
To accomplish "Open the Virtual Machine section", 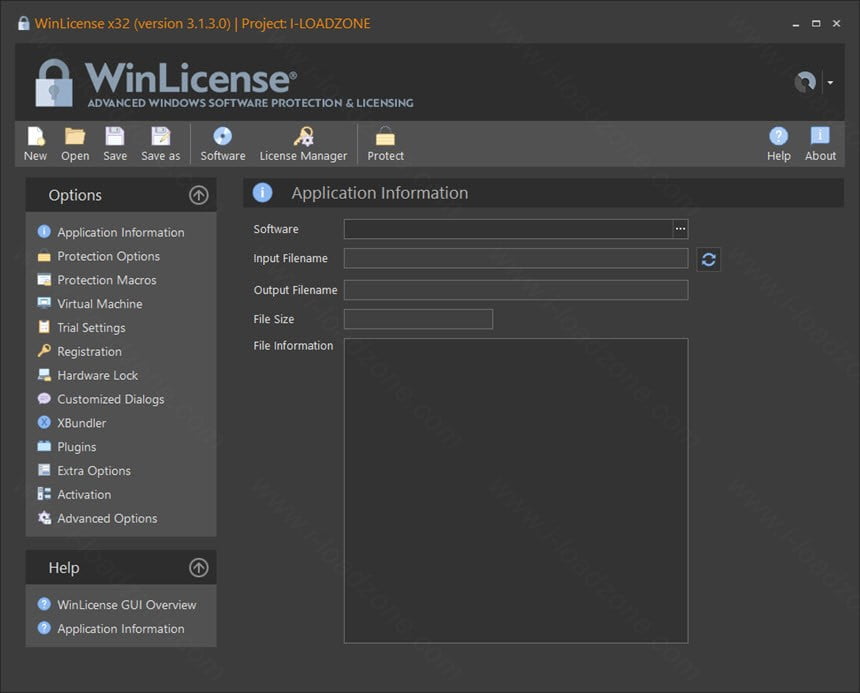I will point(100,304).
